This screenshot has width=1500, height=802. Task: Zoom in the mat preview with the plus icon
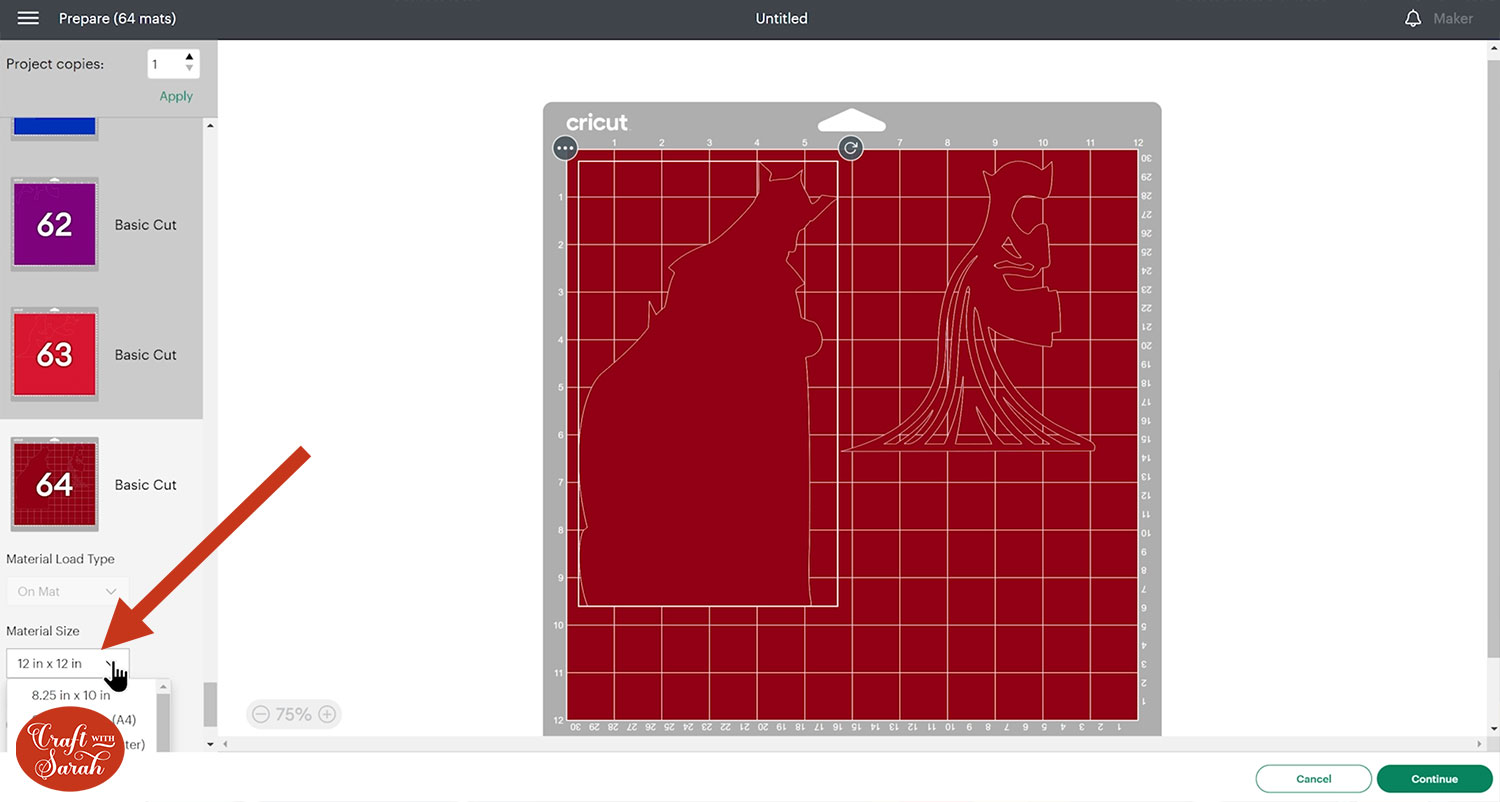(327, 714)
